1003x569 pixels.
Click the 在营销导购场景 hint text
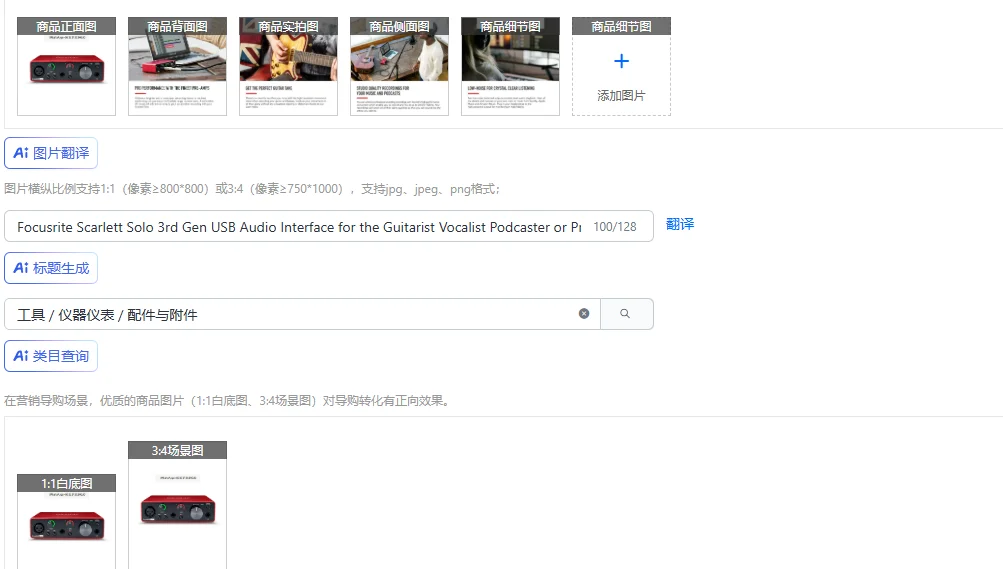[228, 401]
